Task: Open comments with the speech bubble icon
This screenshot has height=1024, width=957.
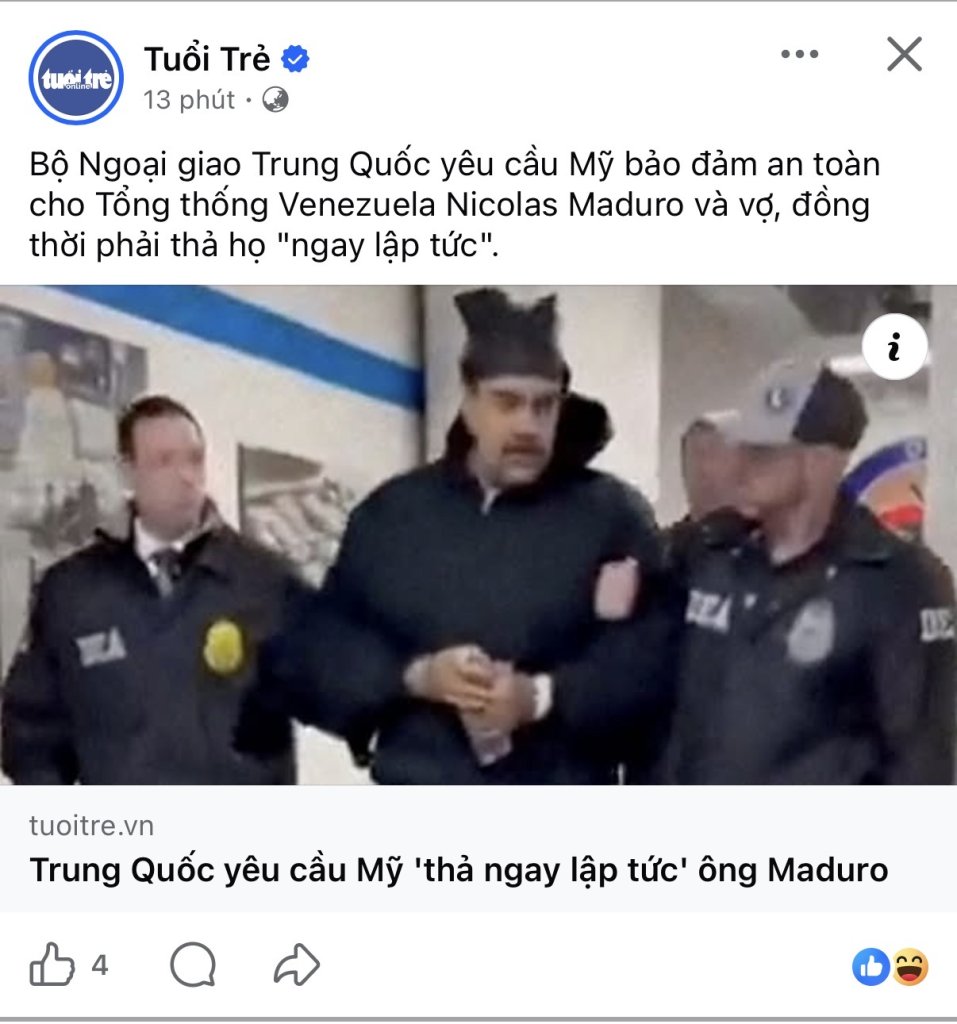Action: (x=193, y=965)
